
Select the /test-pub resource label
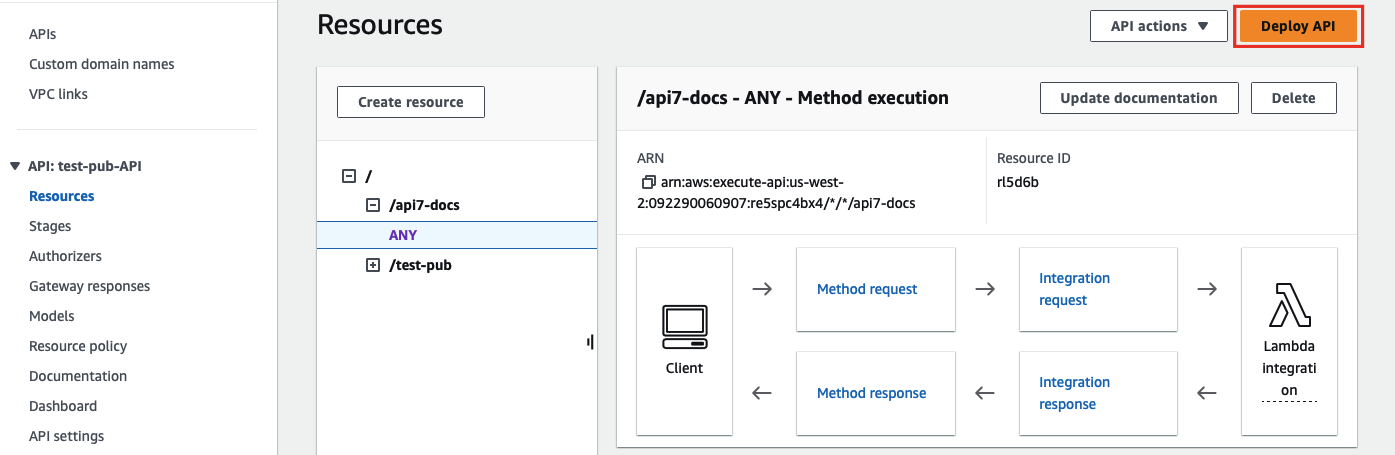tap(420, 265)
